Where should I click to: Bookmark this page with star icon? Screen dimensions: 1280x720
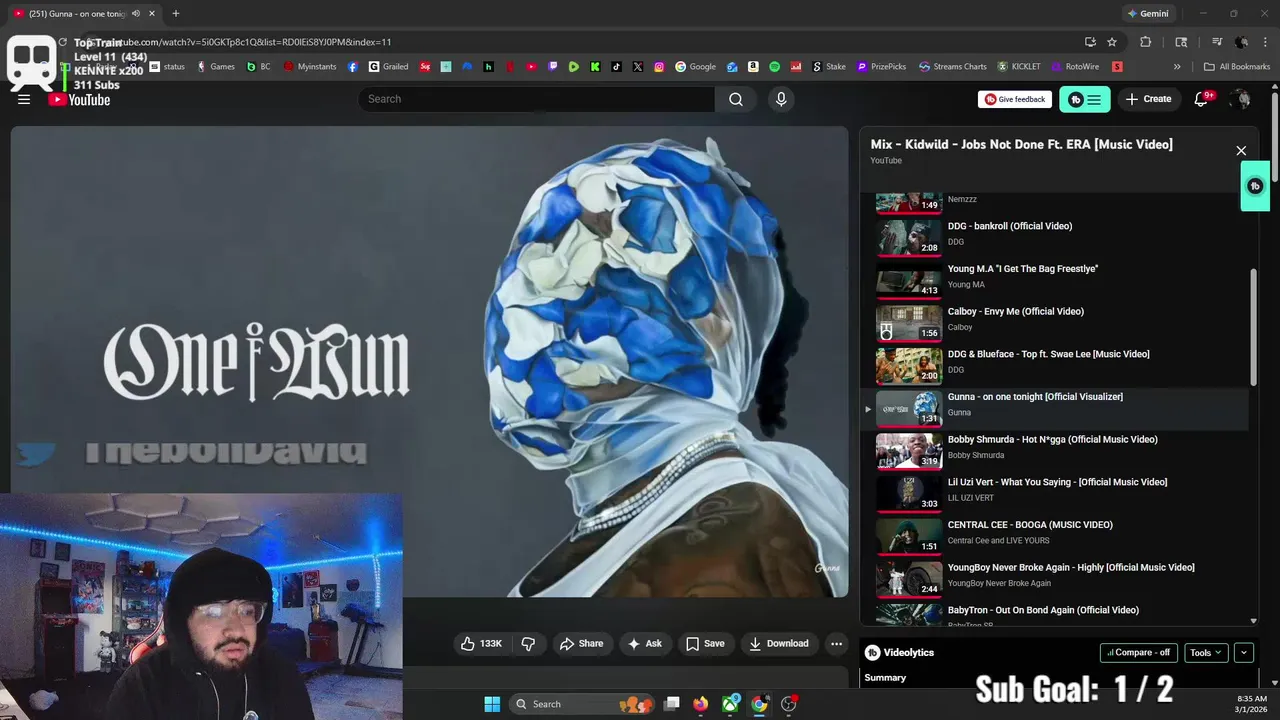pyautogui.click(x=1112, y=42)
